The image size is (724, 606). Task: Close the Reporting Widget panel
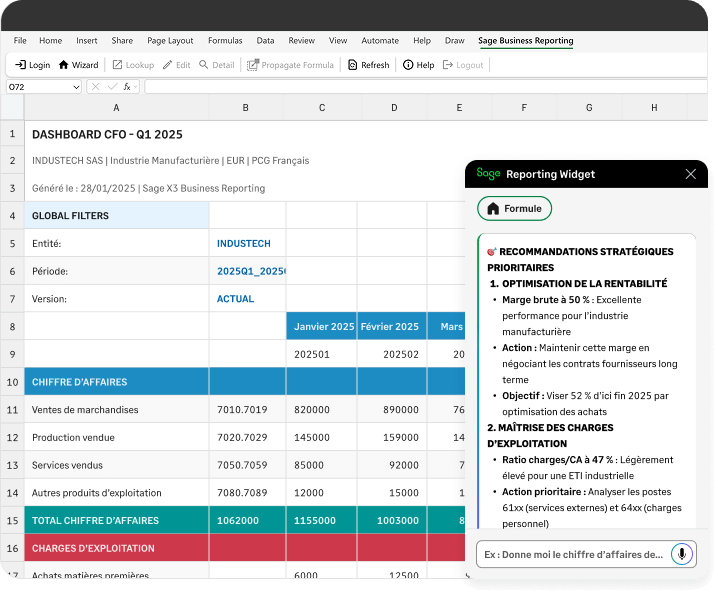tap(690, 174)
